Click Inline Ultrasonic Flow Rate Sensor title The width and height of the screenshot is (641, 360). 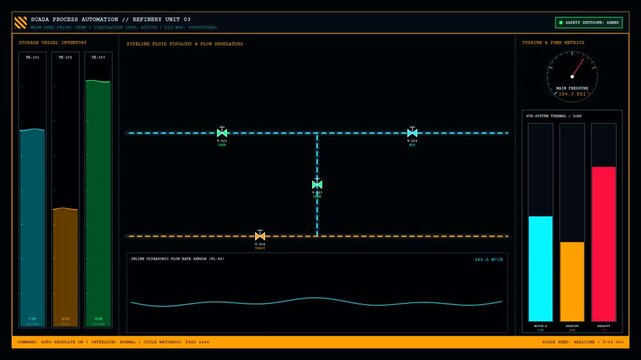point(177,259)
